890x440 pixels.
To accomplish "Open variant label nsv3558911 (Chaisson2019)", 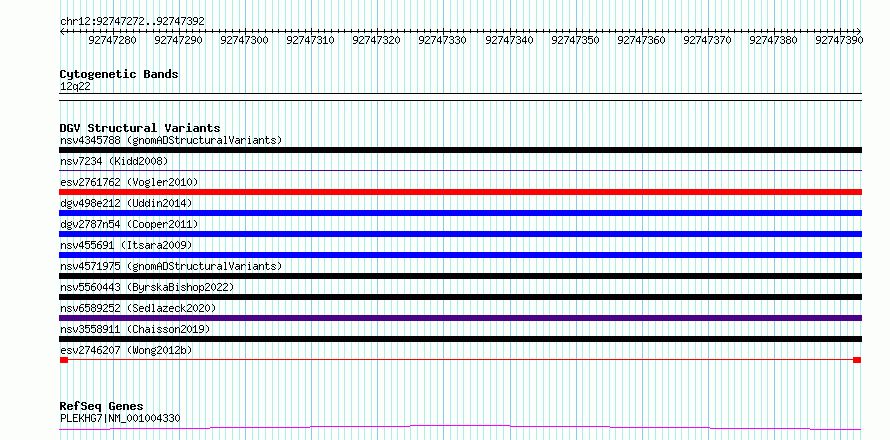I will point(135,329).
